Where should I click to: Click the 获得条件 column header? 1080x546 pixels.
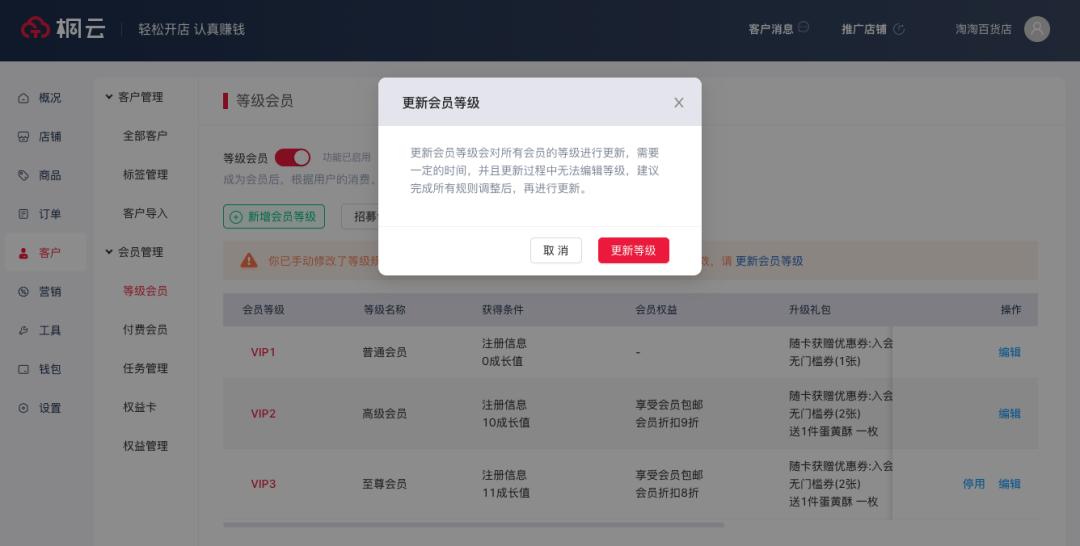click(x=503, y=310)
